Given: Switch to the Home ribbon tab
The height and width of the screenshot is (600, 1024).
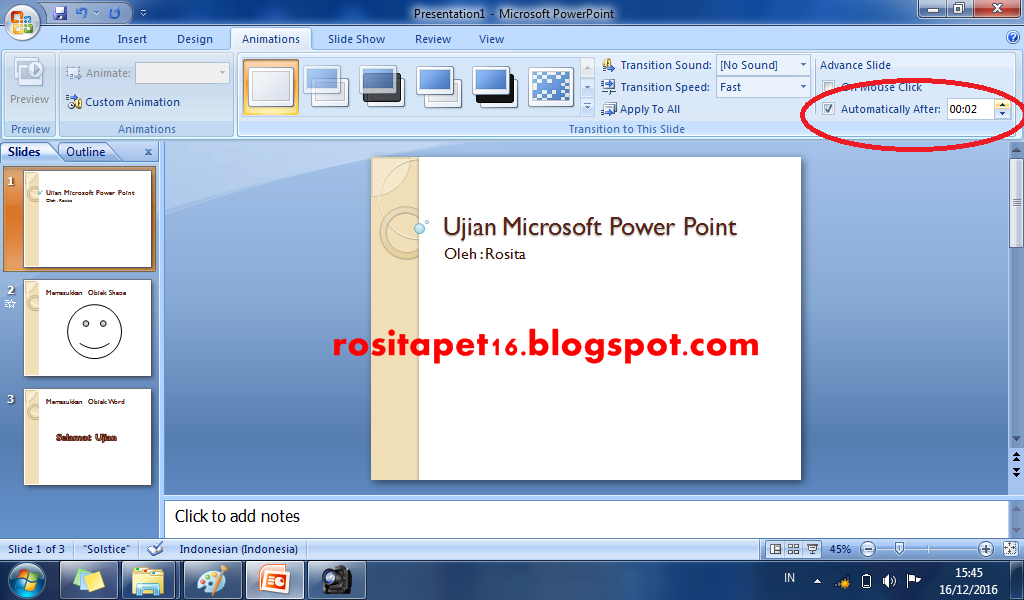Looking at the screenshot, I should tap(75, 39).
